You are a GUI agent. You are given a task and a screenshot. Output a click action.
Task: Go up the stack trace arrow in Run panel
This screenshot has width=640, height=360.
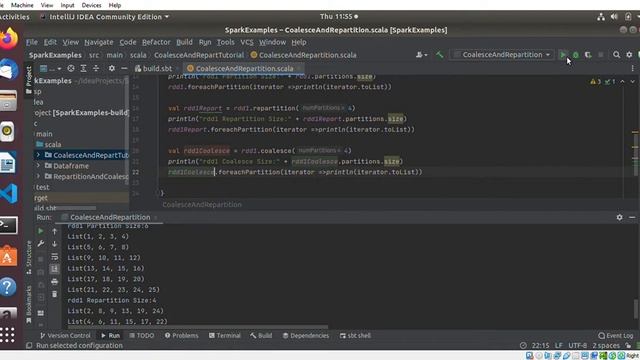point(54,231)
